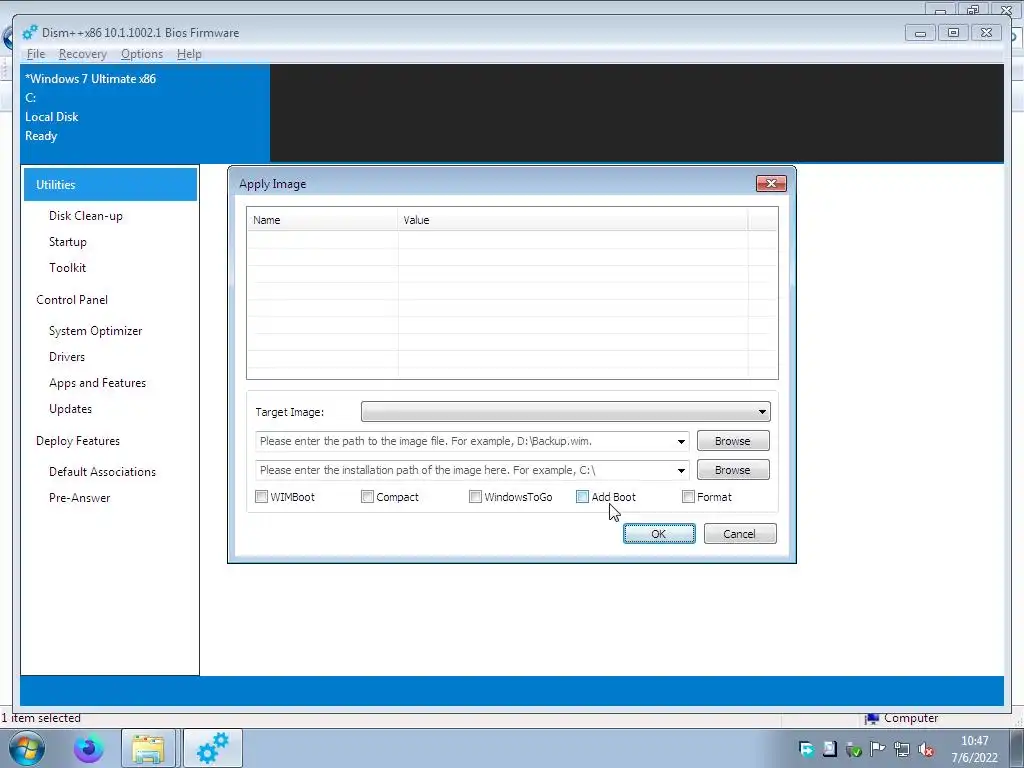Click the taskbar clock showing 10:47
Image resolution: width=1024 pixels, height=768 pixels.
coord(974,749)
